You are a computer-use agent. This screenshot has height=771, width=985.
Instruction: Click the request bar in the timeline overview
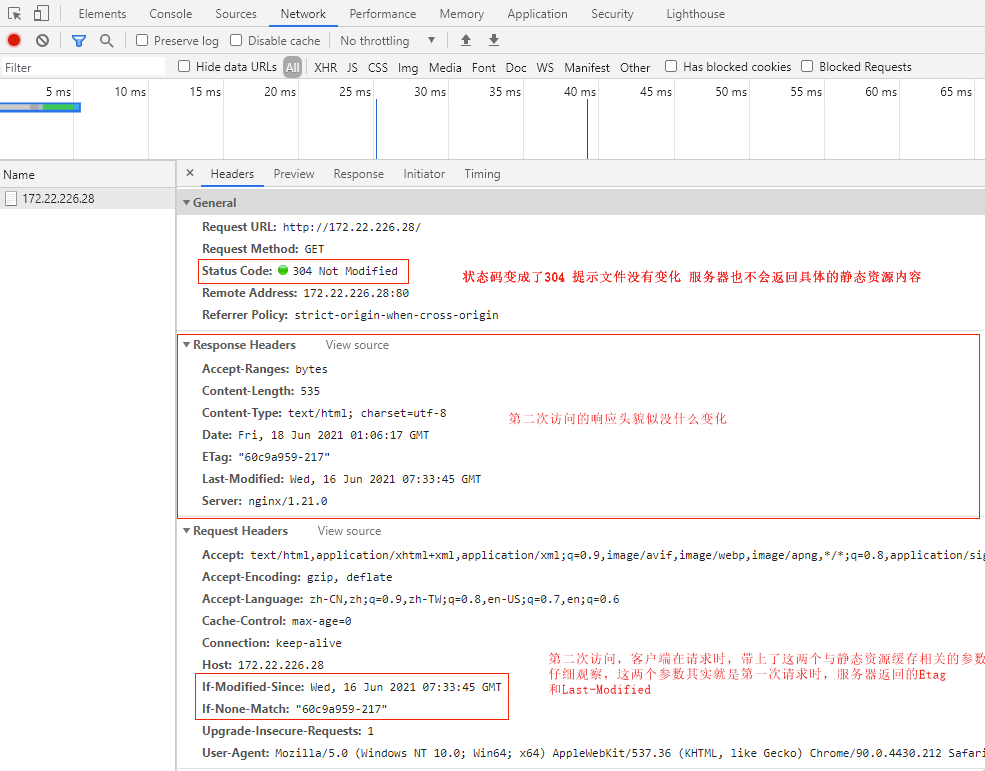40,107
